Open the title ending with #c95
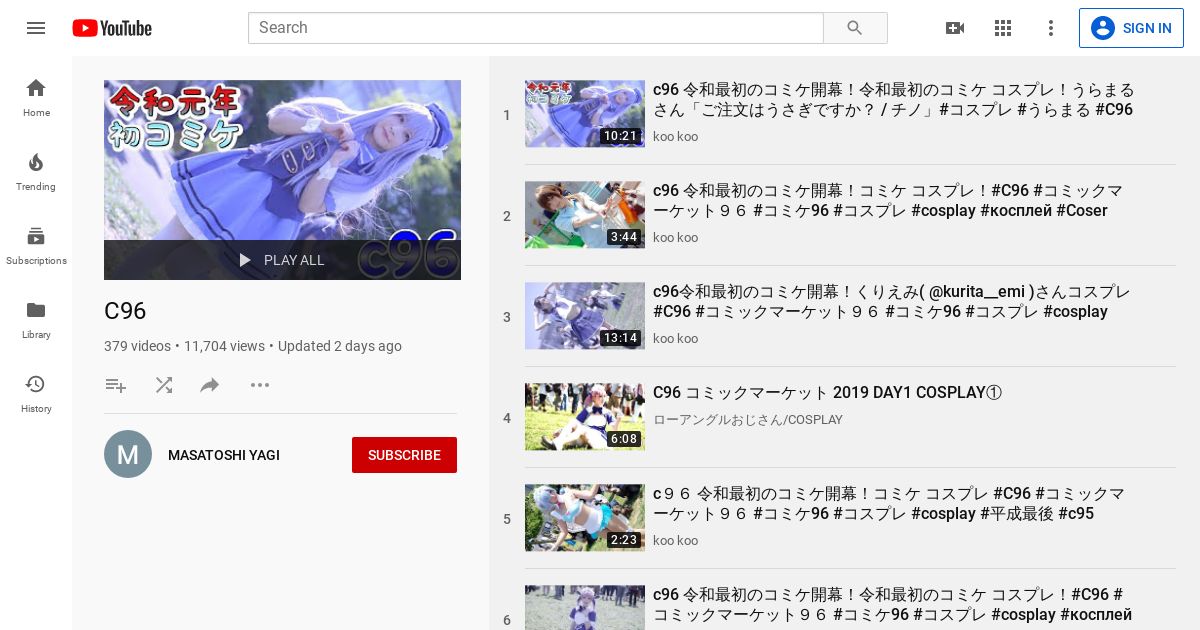The height and width of the screenshot is (630, 1200). [x=889, y=504]
